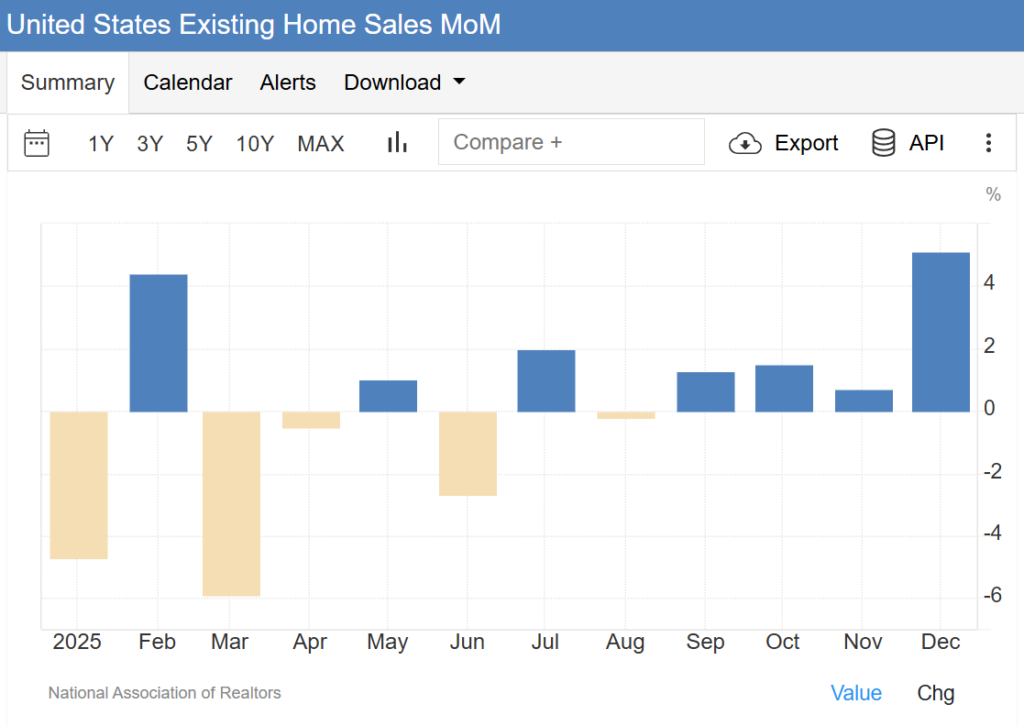
Task: Select the 10Y time range
Action: pos(255,143)
